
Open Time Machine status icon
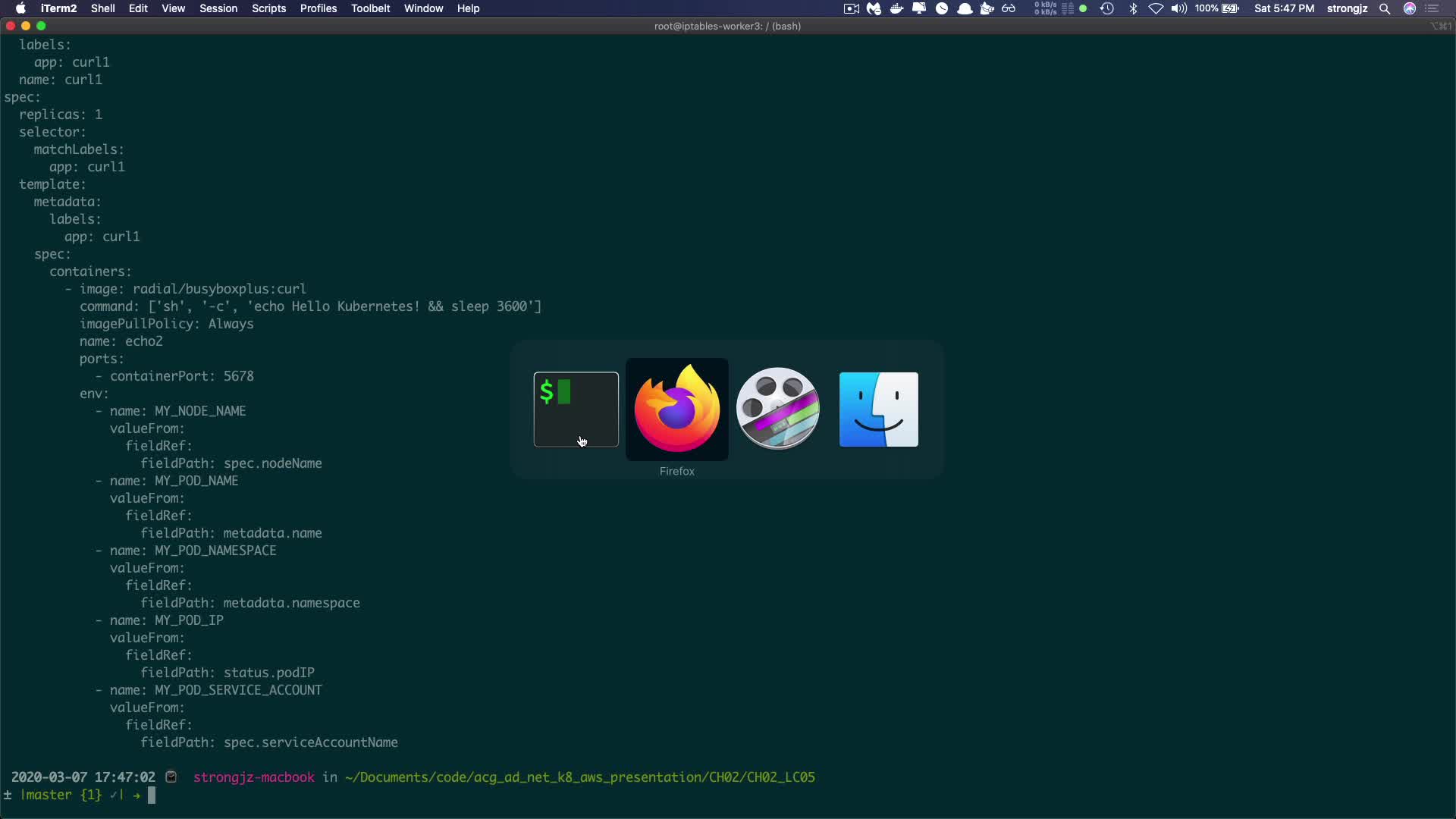pyautogui.click(x=1107, y=8)
